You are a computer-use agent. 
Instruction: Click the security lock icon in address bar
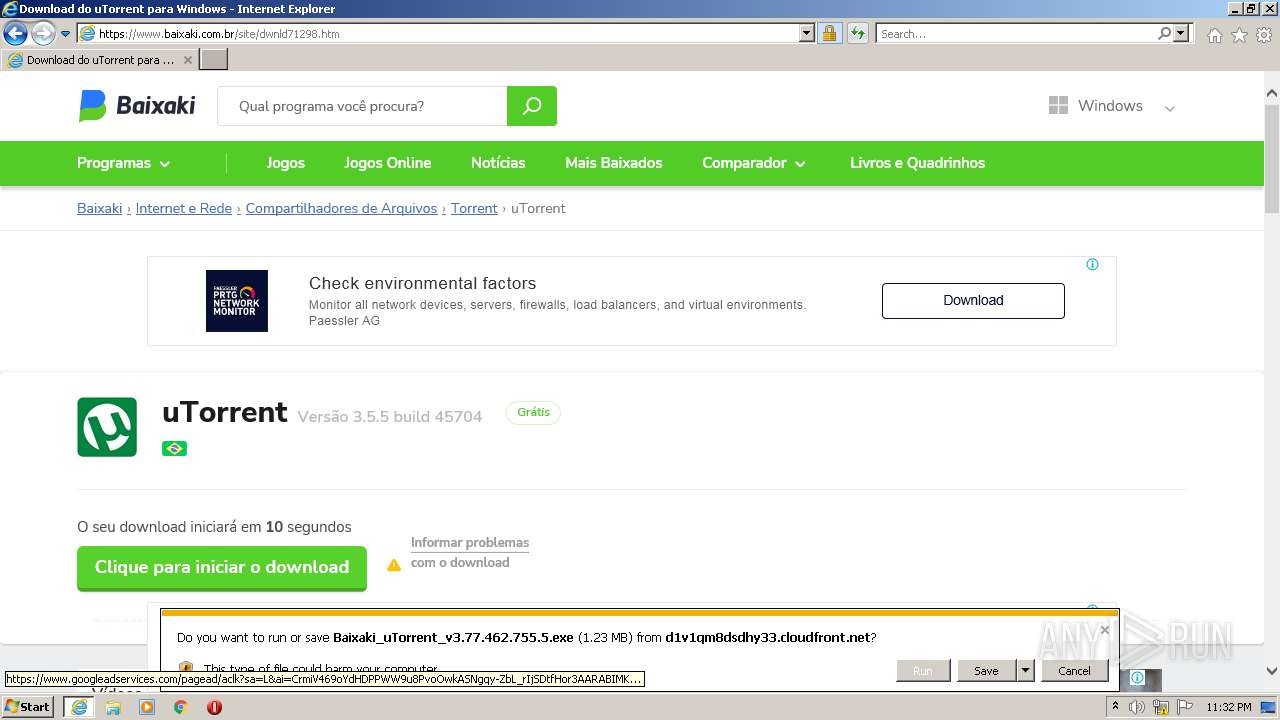(x=829, y=34)
